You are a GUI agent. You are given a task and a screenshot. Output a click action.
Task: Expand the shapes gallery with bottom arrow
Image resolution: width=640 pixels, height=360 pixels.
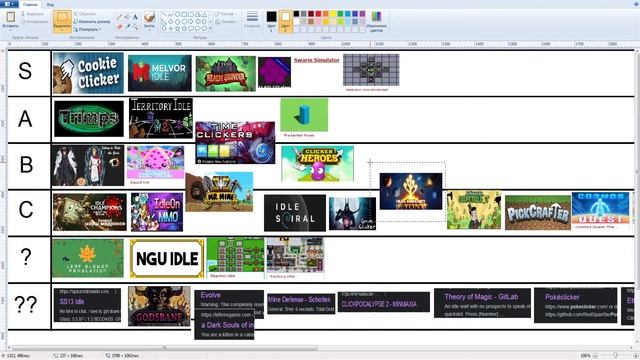(211, 29)
